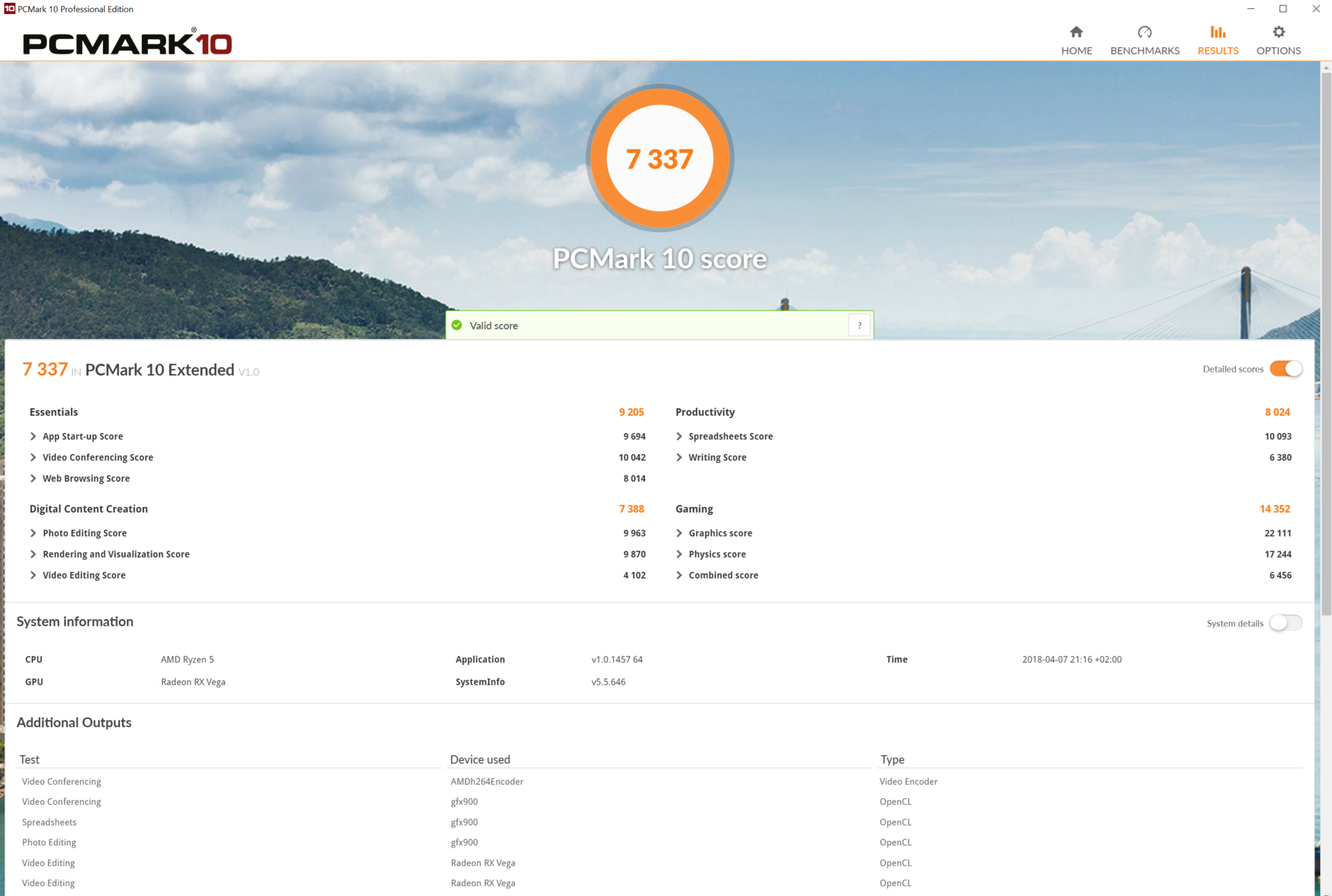Image resolution: width=1332 pixels, height=896 pixels.
Task: Enable System details switch
Action: click(1285, 623)
